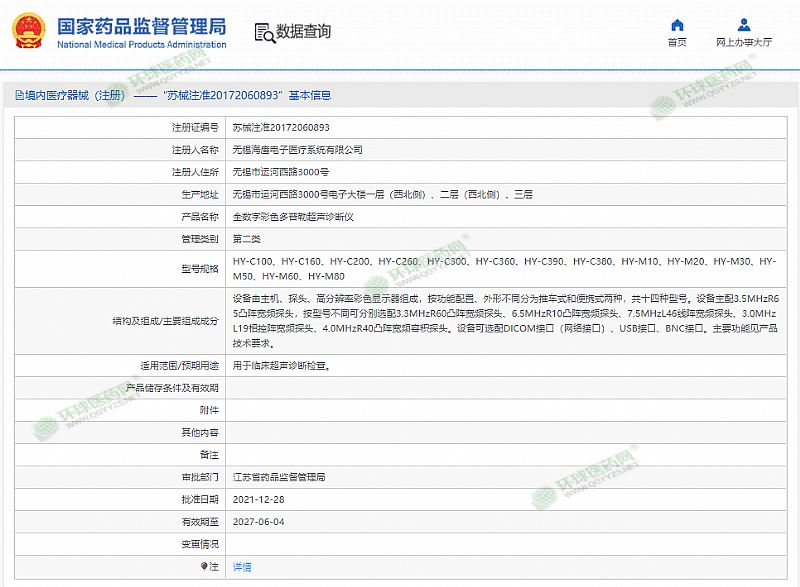Click the approving department 江苏省药品监督管理局

(279, 478)
